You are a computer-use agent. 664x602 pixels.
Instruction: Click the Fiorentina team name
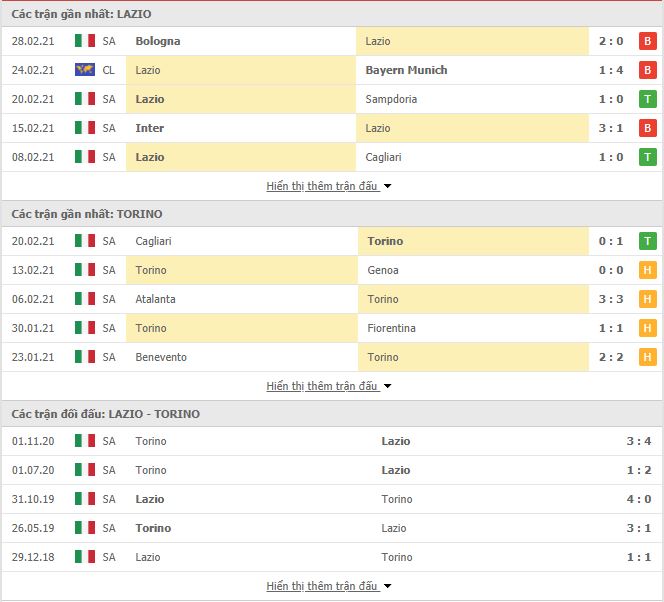[391, 328]
